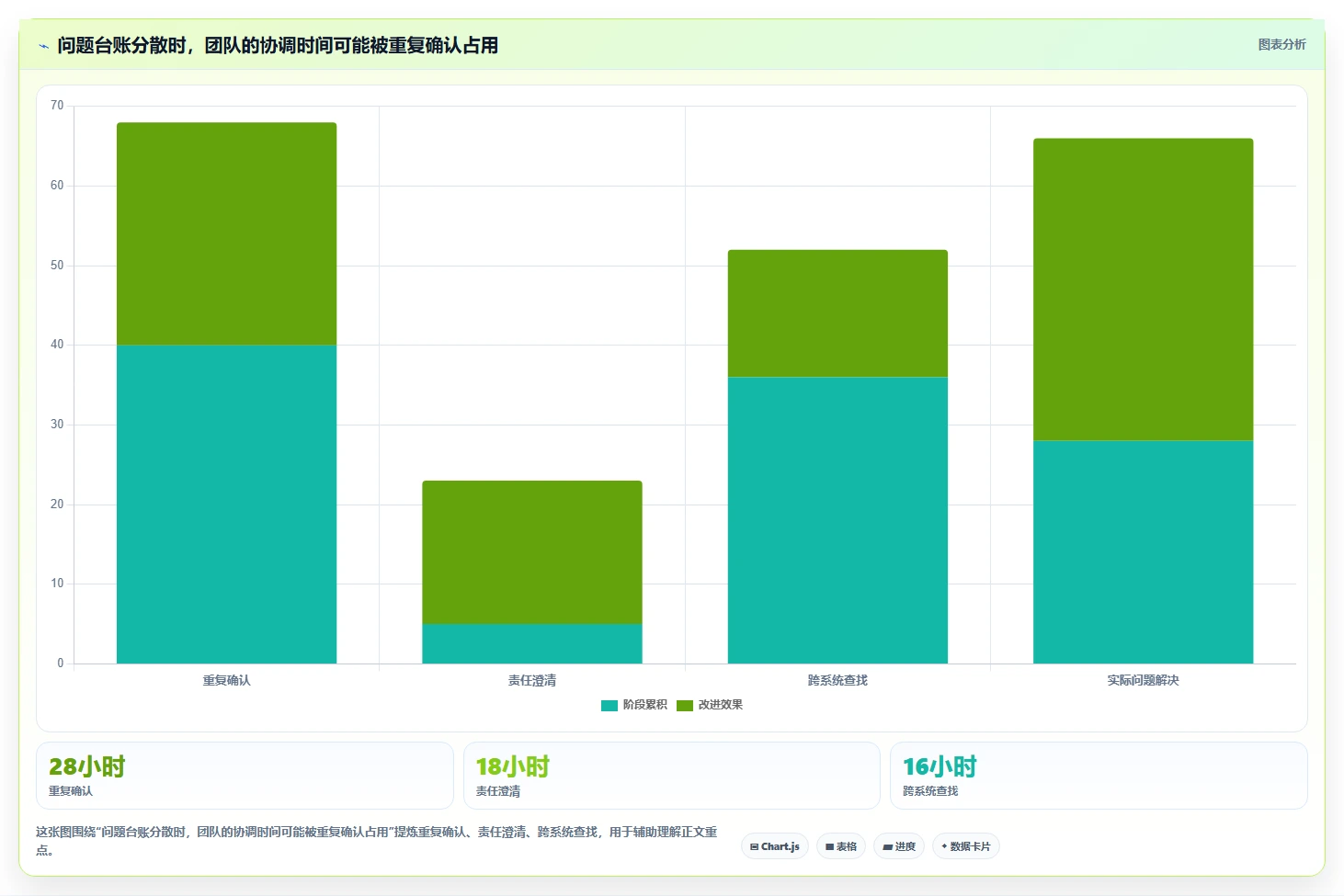Viewport: 1344px width, 896px height.
Task: Click the 18小时 责任澄清 data card
Action: click(x=672, y=776)
